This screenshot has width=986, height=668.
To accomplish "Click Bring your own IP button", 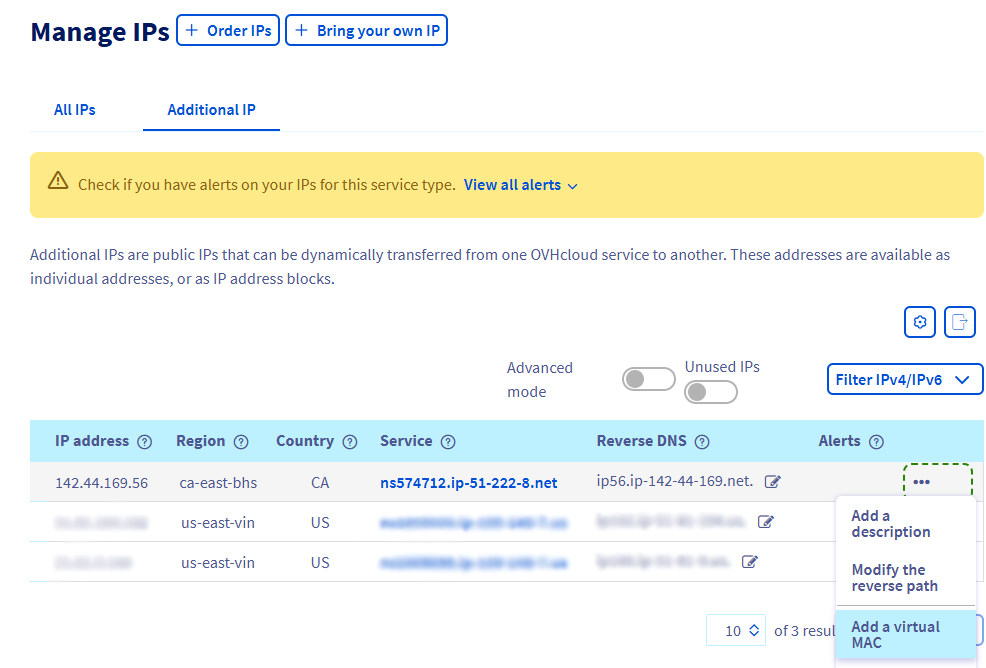I will (x=367, y=30).
